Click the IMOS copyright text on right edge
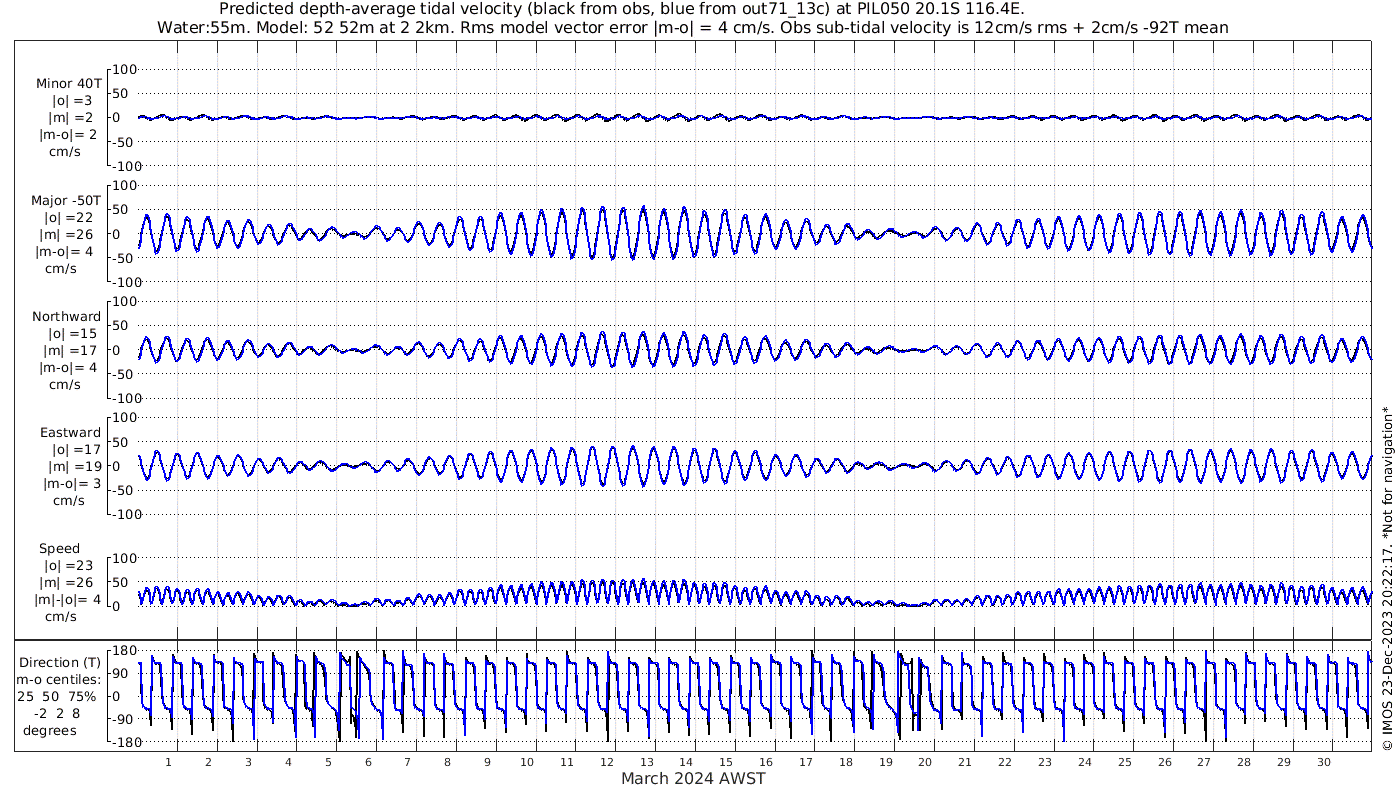This screenshot has width=1400, height=800. pyautogui.click(x=1386, y=579)
